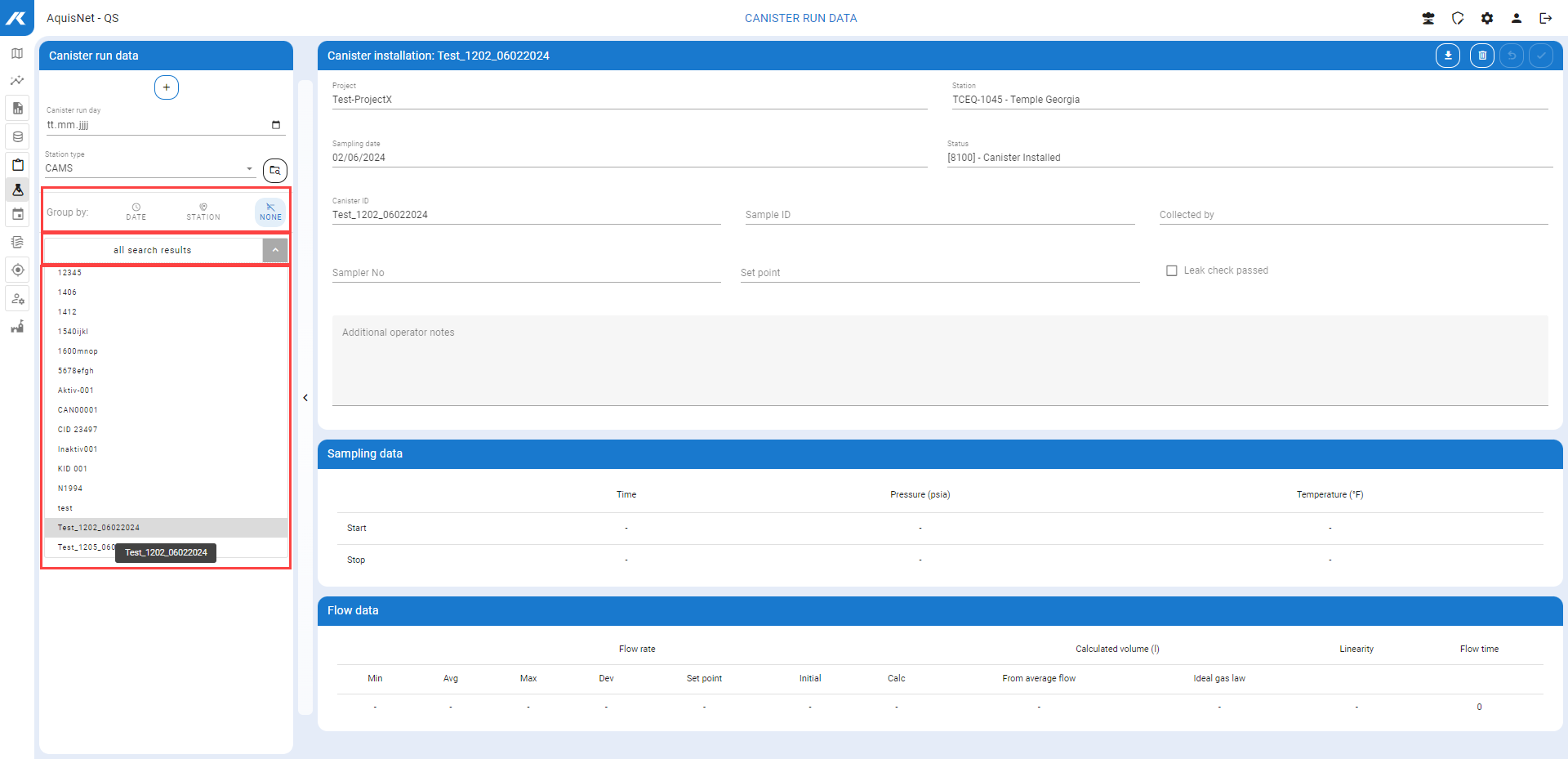The height and width of the screenshot is (759, 1568).
Task: Open the Station type CAMS dropdown
Action: pyautogui.click(x=150, y=168)
